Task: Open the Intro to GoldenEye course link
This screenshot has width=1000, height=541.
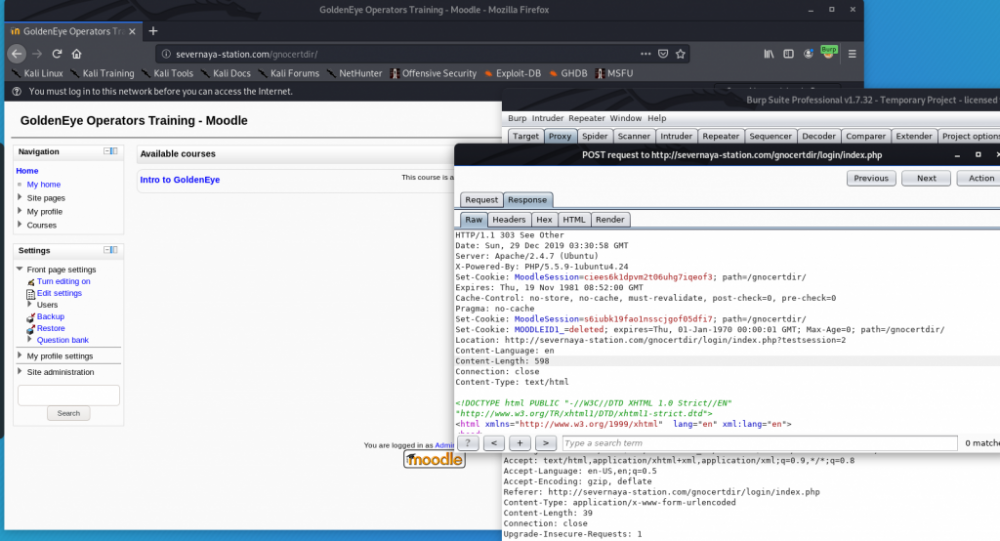Action: (180, 179)
